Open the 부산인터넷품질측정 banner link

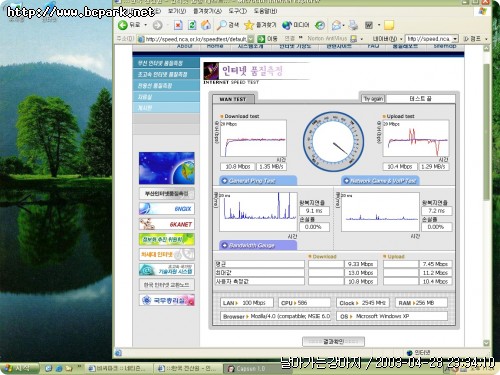tap(167, 194)
